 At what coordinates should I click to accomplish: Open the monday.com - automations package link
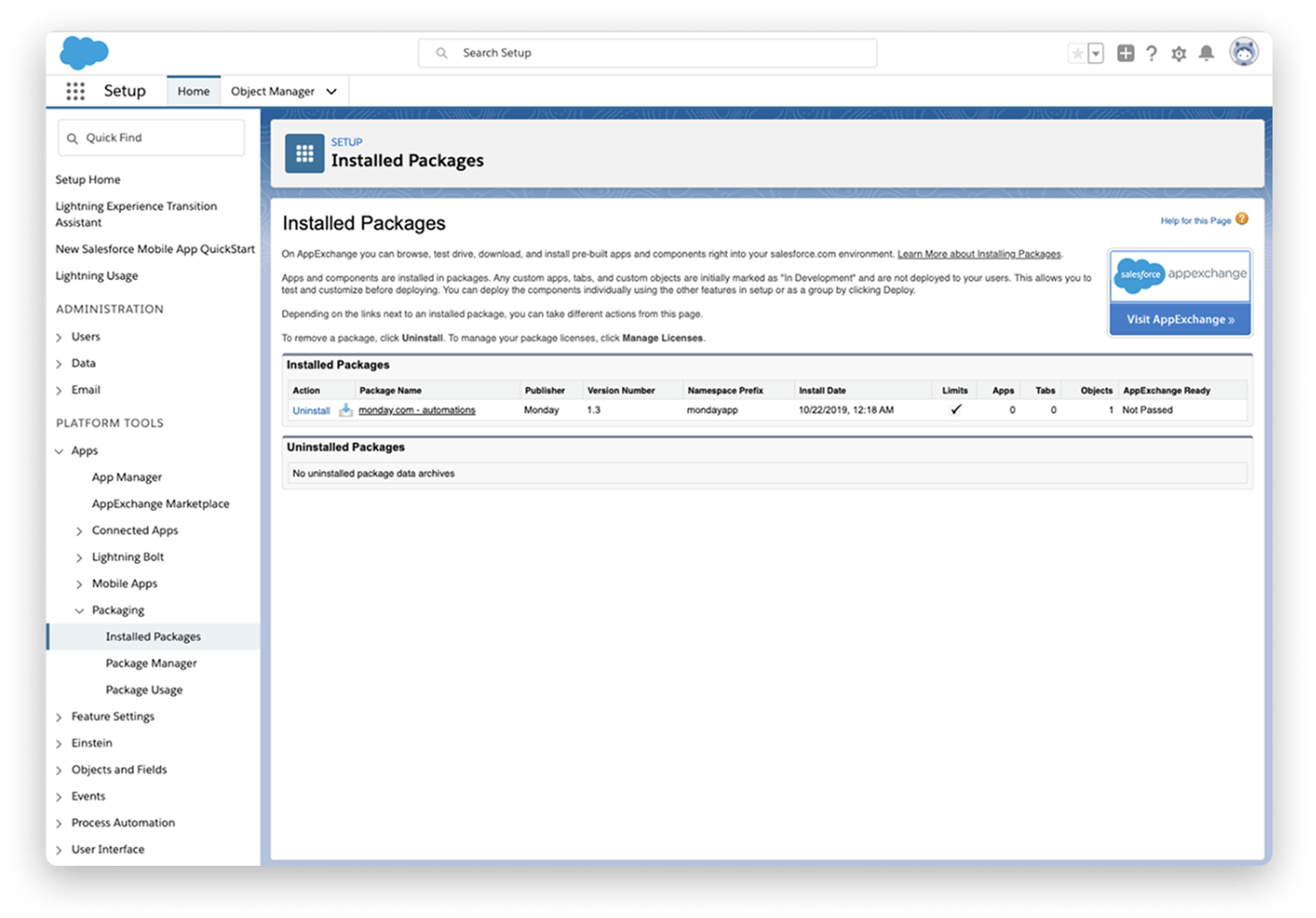pos(417,410)
